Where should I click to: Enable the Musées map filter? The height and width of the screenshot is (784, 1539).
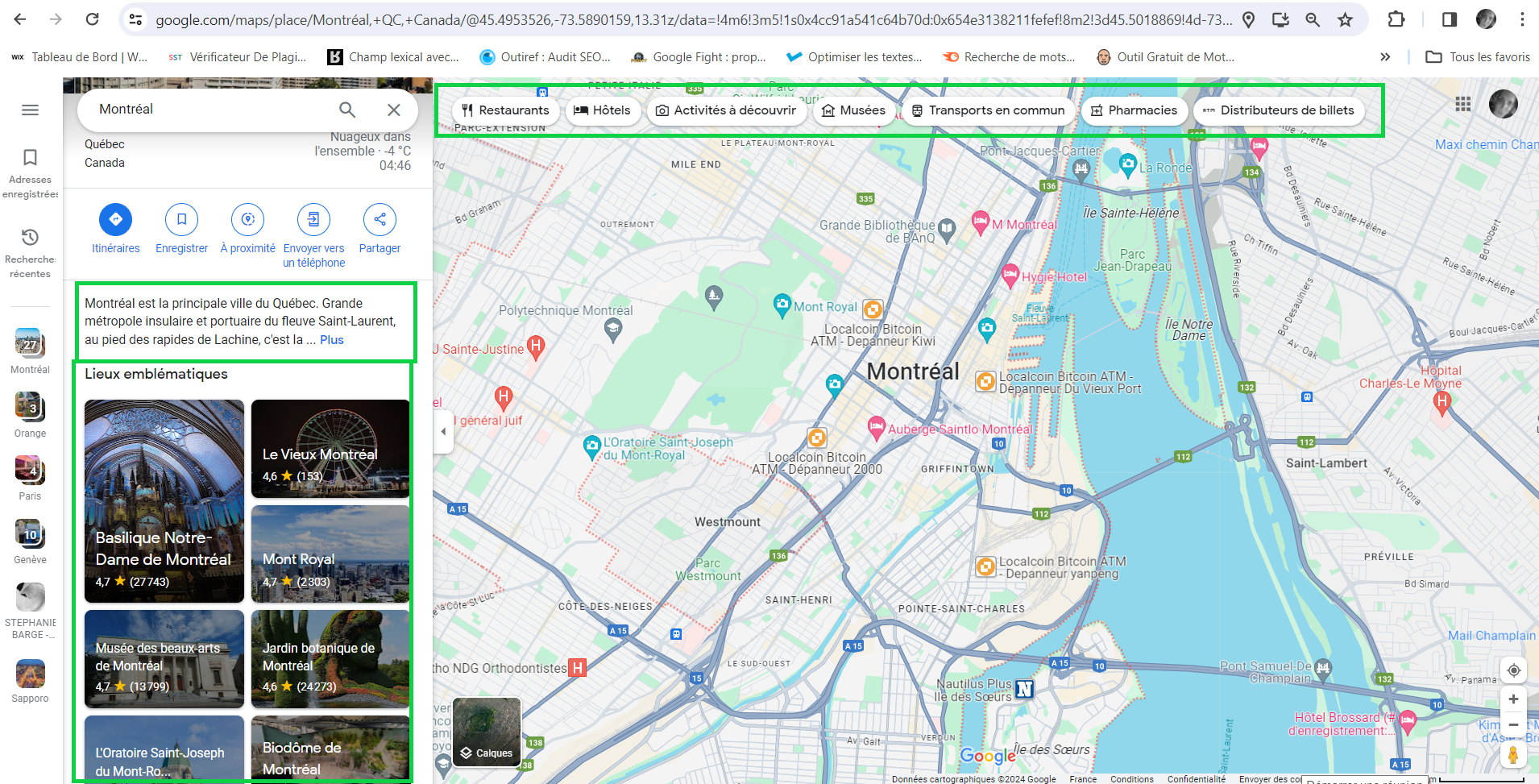click(853, 110)
